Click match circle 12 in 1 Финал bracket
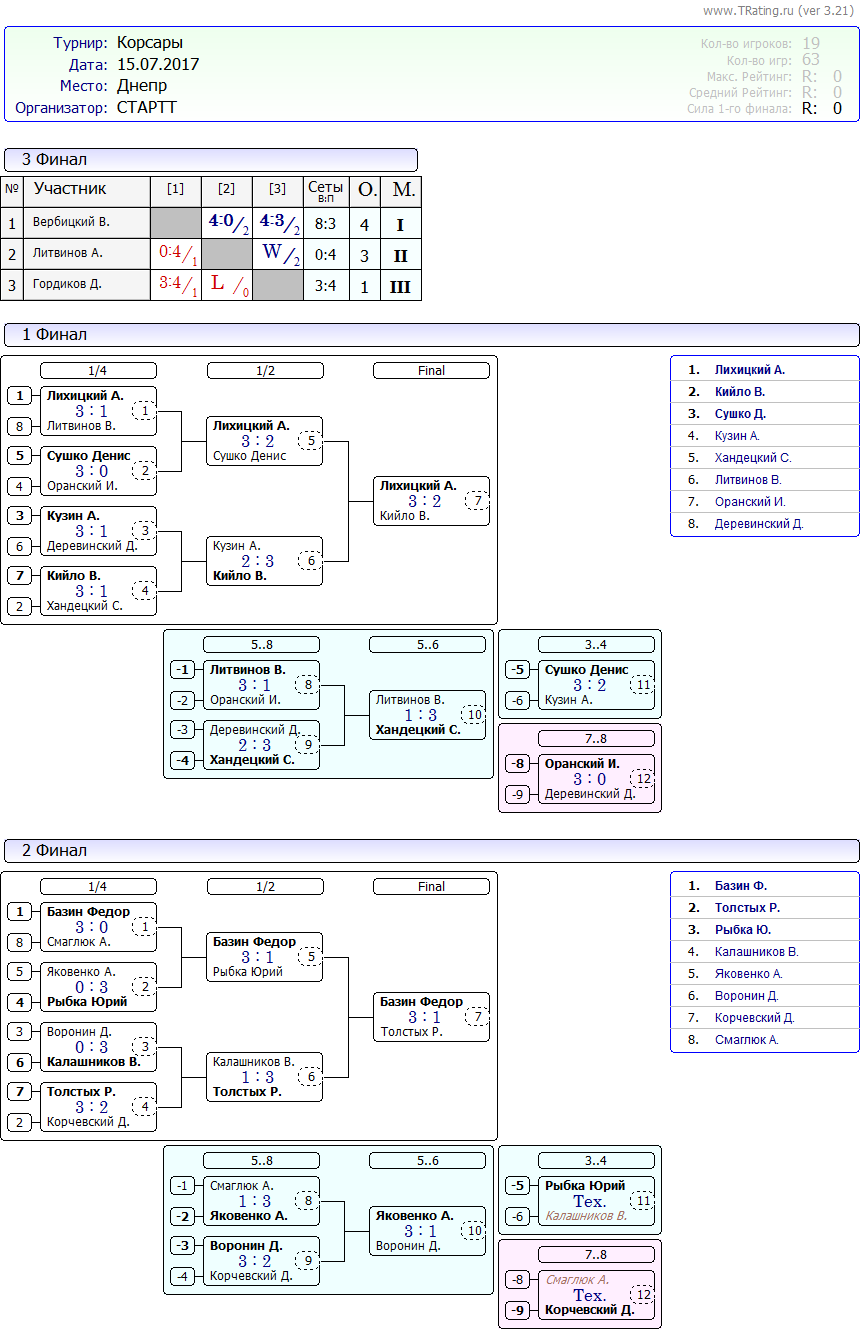Screen dimensions: 864x1333 coord(643,779)
